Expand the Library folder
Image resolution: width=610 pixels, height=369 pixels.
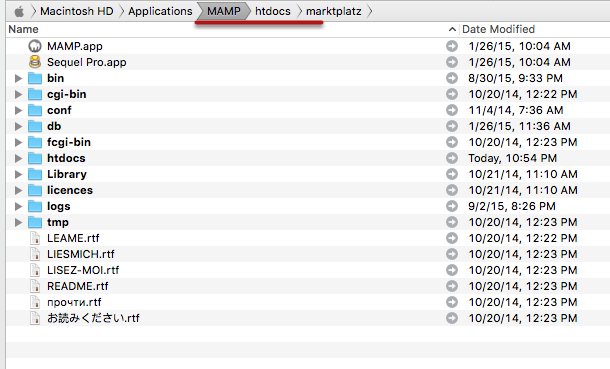point(18,174)
